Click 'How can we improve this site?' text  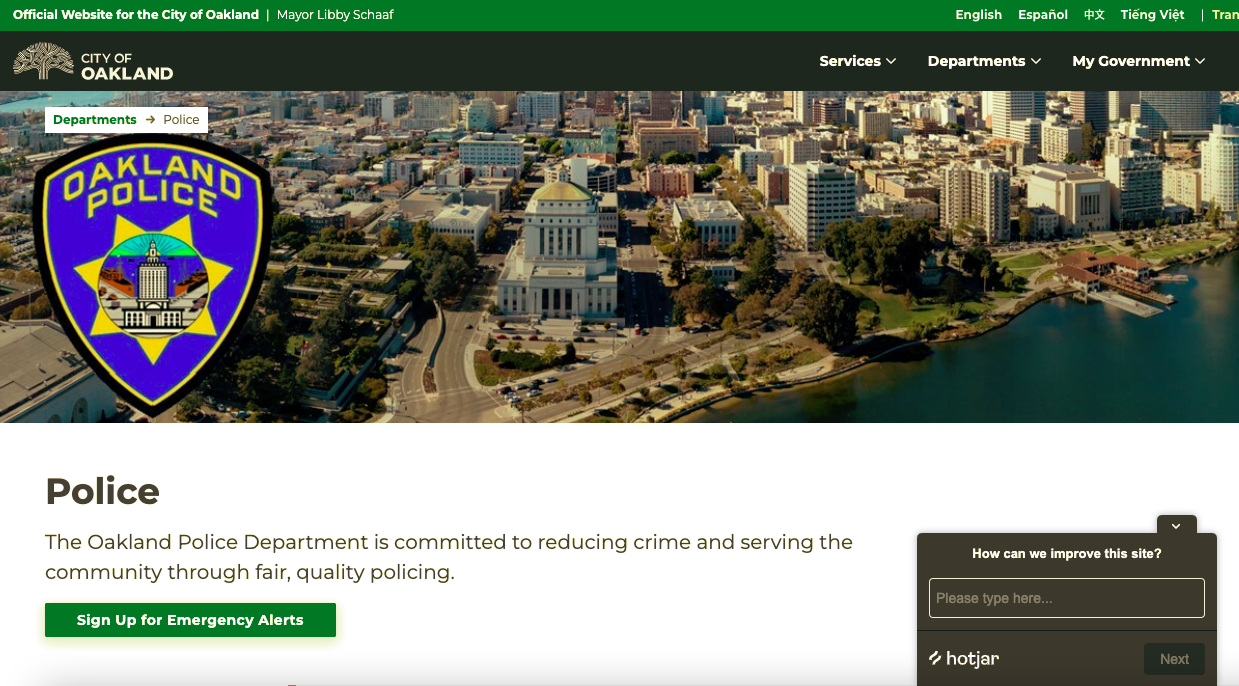coord(1067,553)
